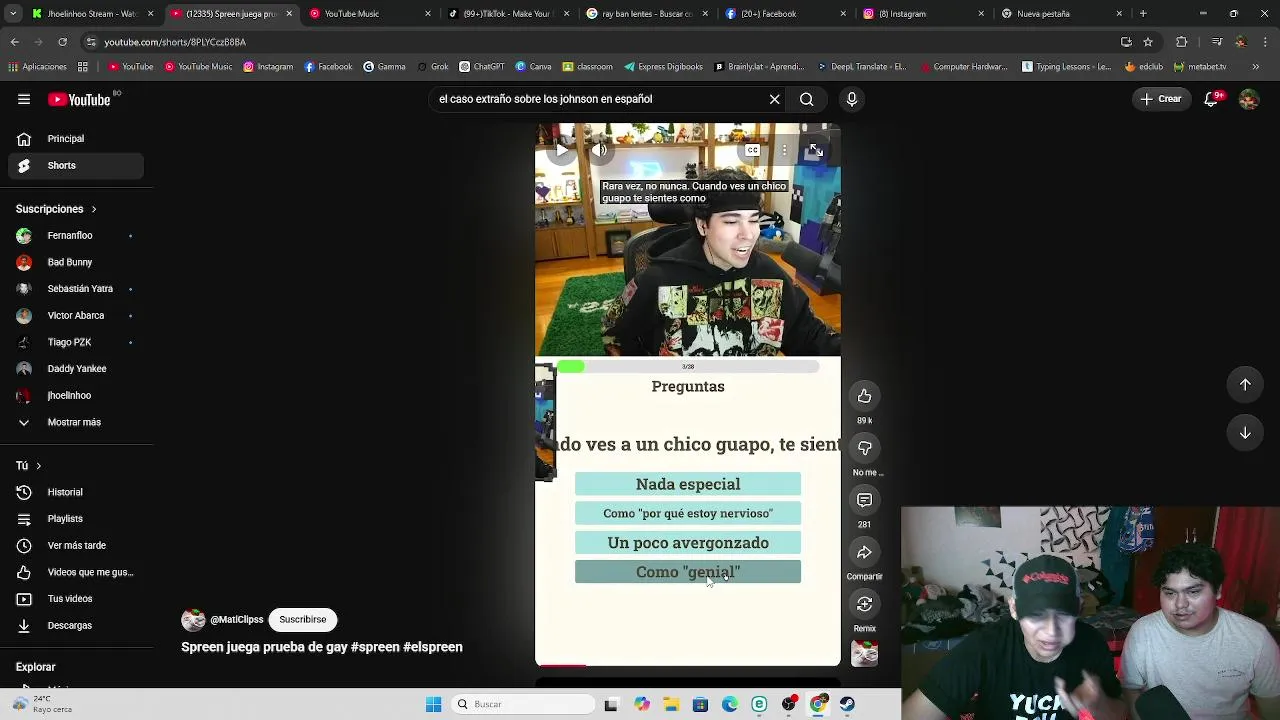This screenshot has width=1280, height=720.
Task: Open the ChatGPT bookmark
Action: (481, 67)
